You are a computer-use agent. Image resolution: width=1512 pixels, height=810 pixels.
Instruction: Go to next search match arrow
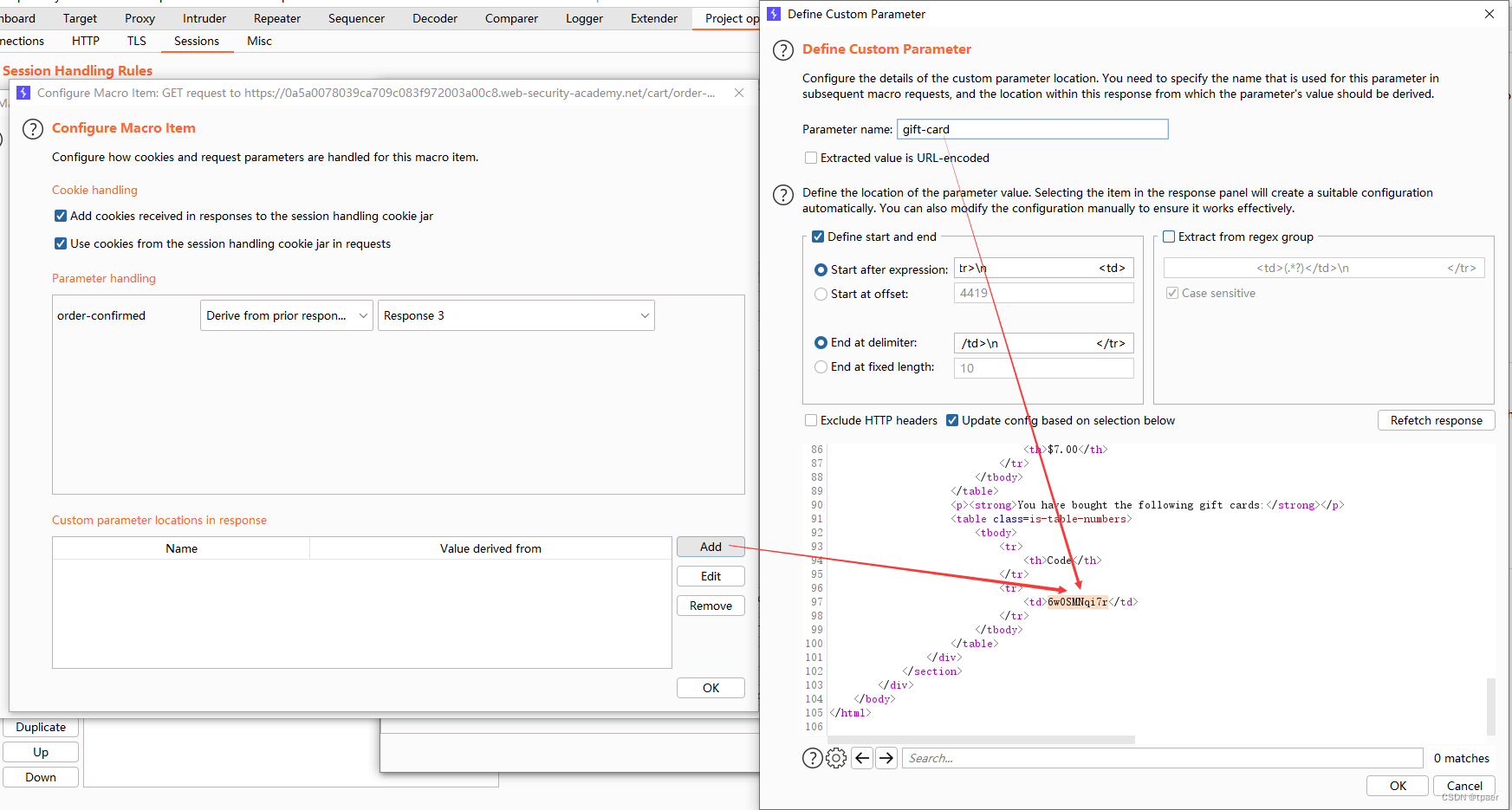pyautogui.click(x=886, y=758)
